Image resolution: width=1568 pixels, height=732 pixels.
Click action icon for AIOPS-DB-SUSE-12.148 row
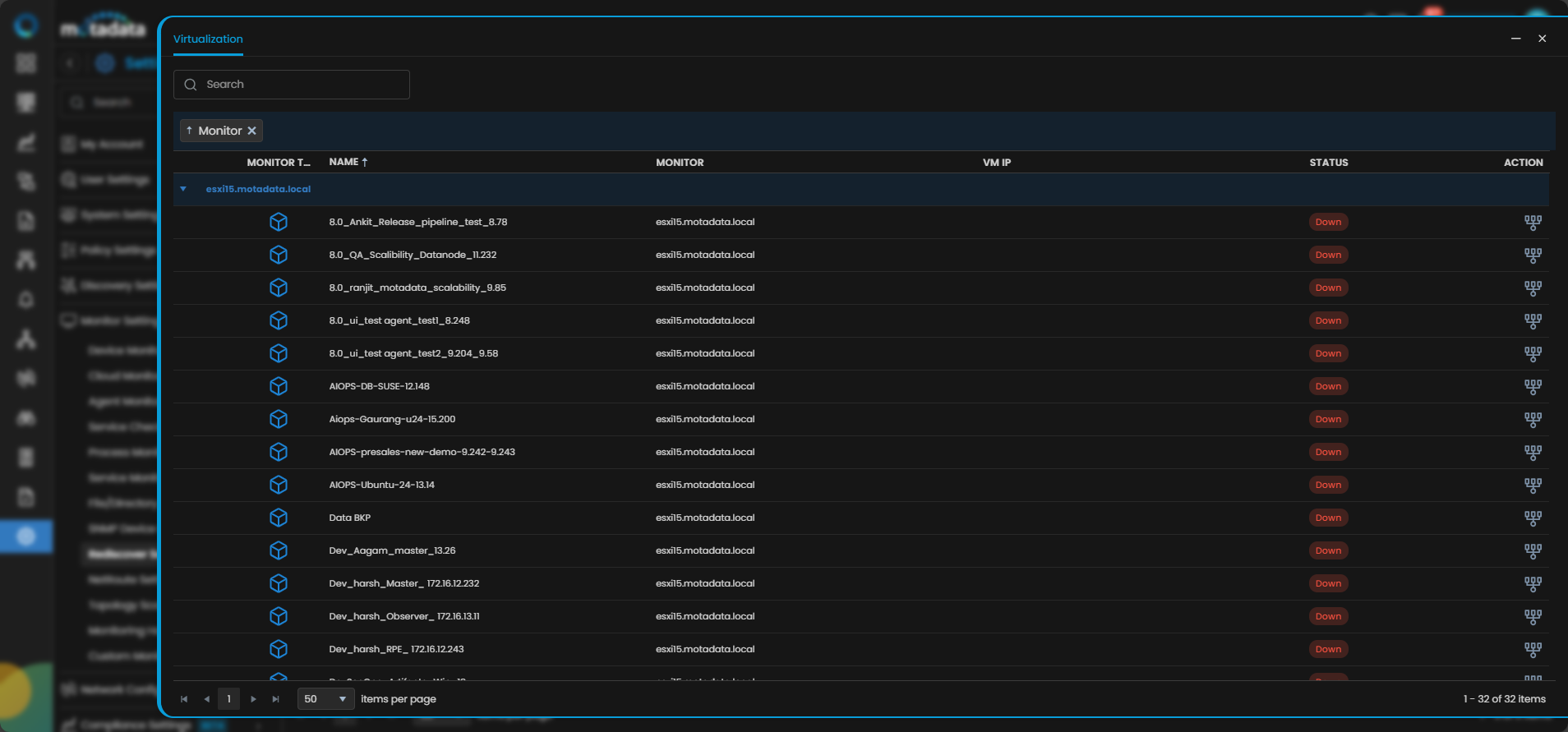[x=1533, y=387]
